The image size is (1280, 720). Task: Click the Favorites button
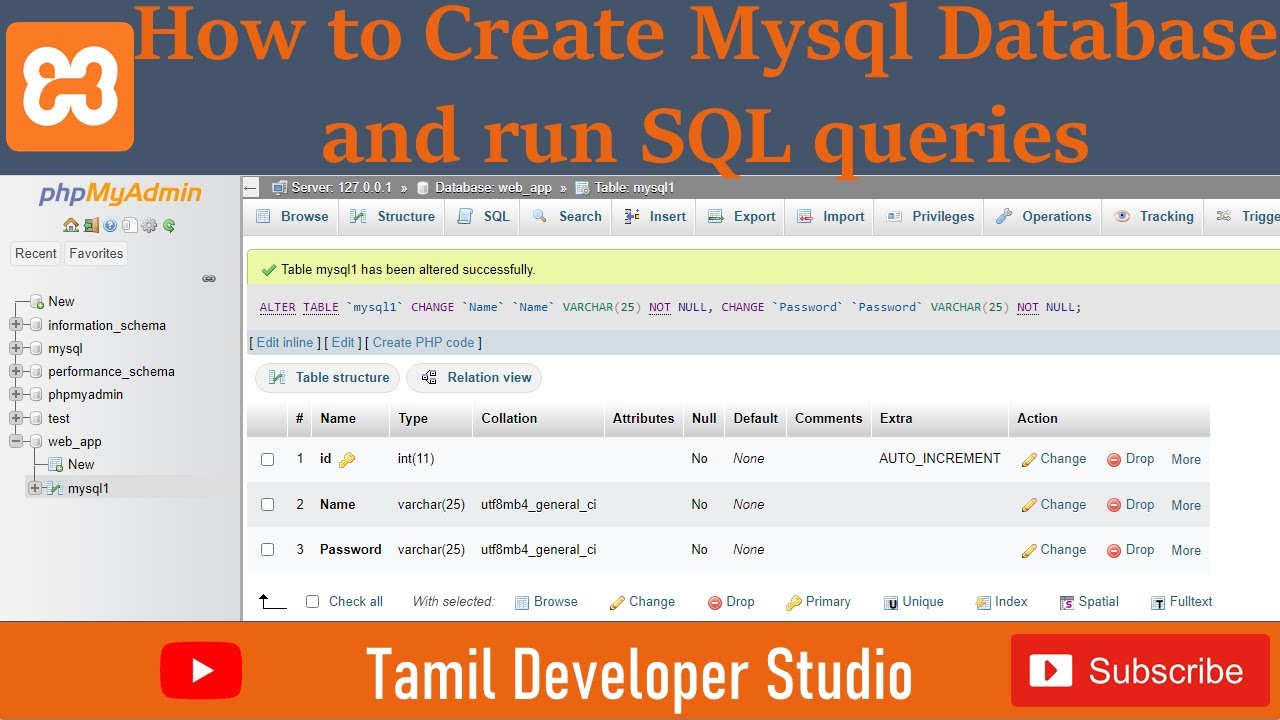click(96, 254)
